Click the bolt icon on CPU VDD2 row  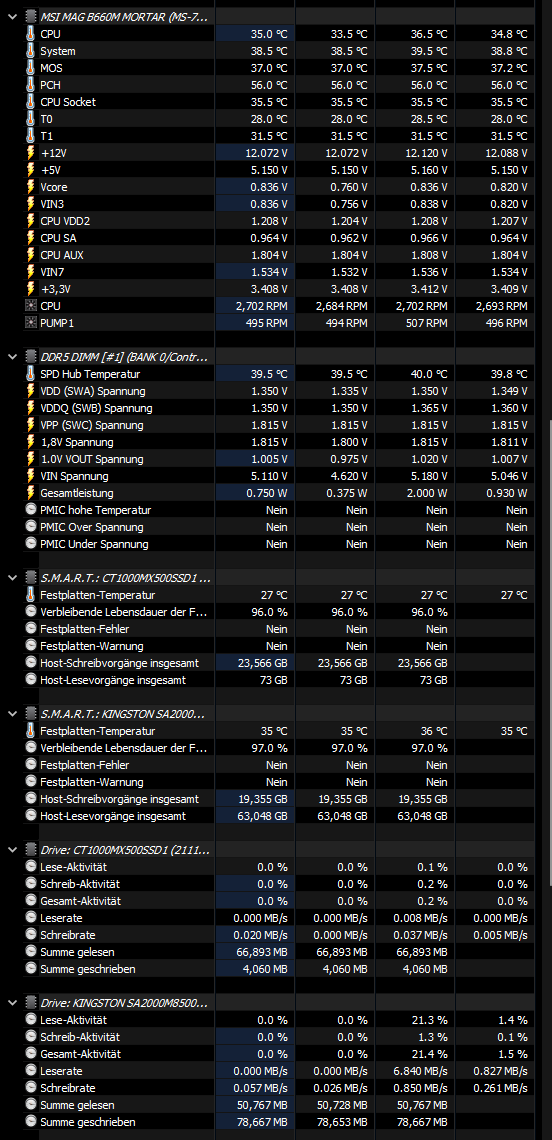pyautogui.click(x=31, y=221)
